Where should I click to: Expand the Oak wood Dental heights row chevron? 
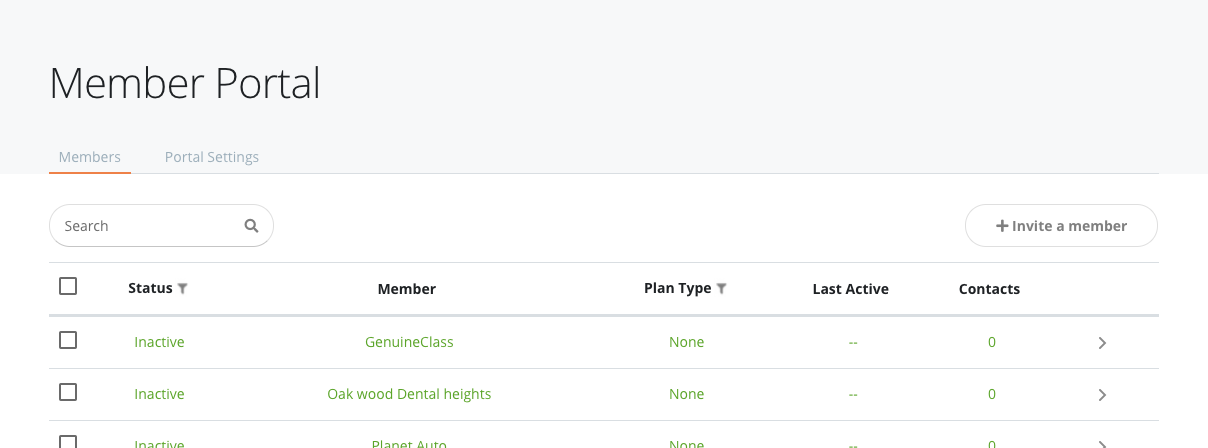pos(1102,395)
